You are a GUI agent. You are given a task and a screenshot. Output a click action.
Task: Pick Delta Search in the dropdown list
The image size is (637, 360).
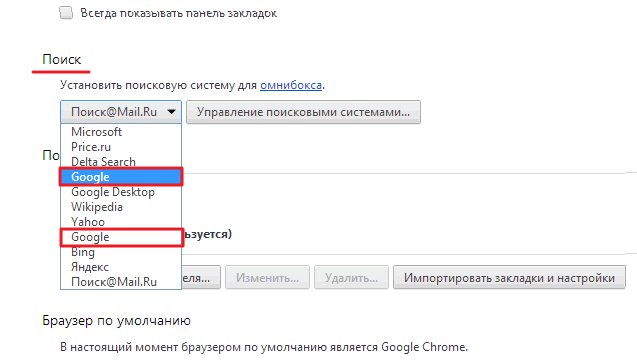121,162
